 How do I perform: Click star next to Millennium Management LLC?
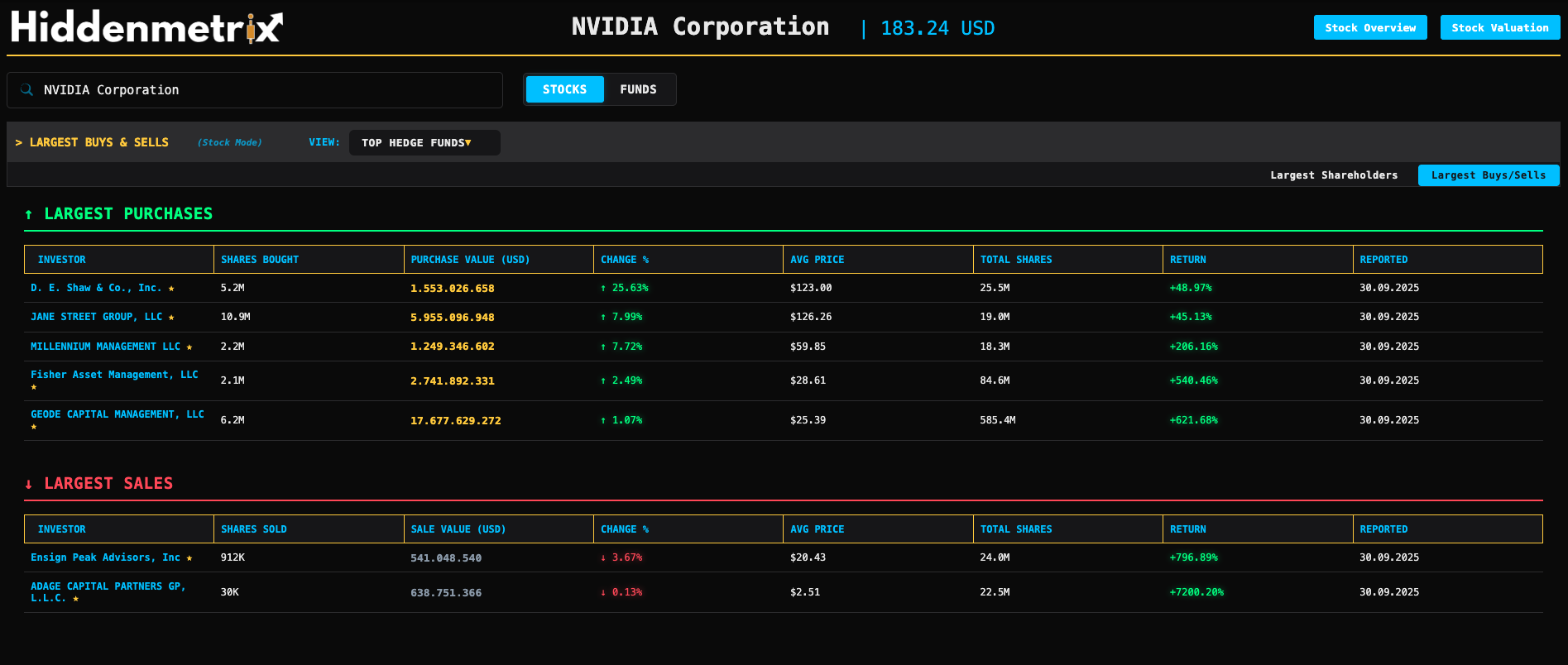coord(189,347)
